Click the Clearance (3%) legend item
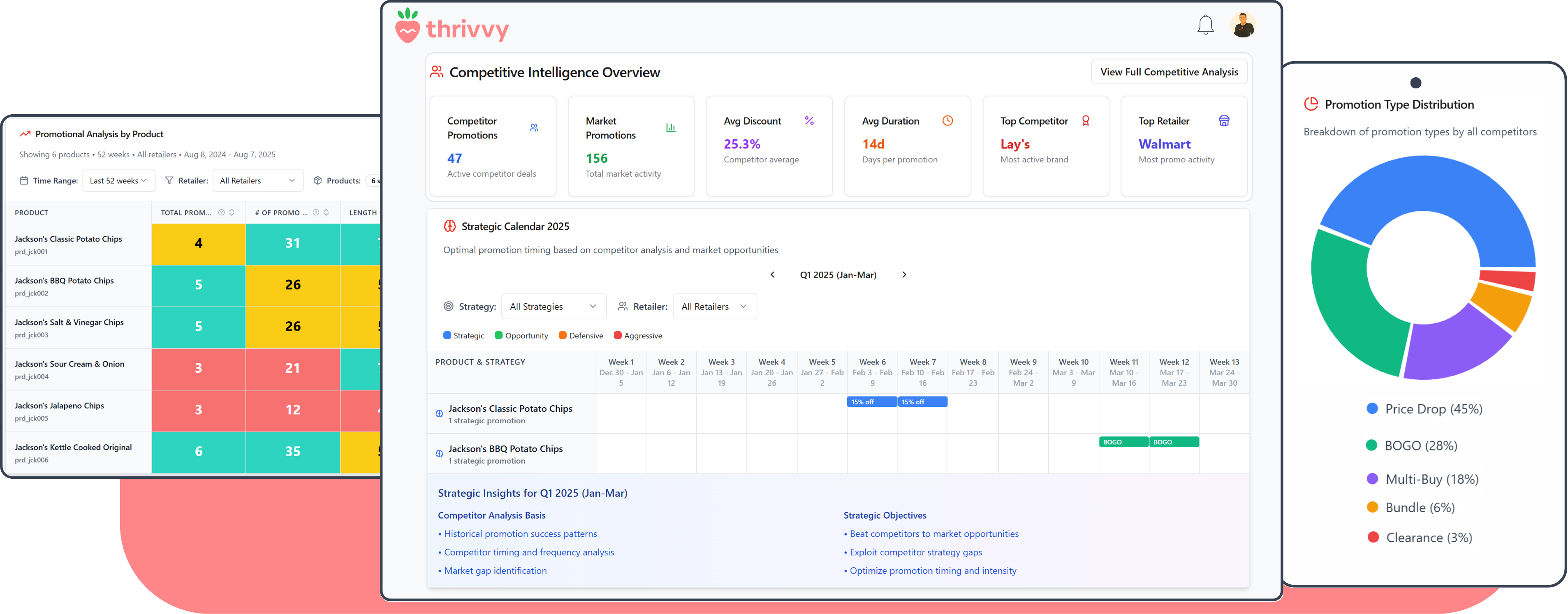The width and height of the screenshot is (1568, 614). 1420,537
